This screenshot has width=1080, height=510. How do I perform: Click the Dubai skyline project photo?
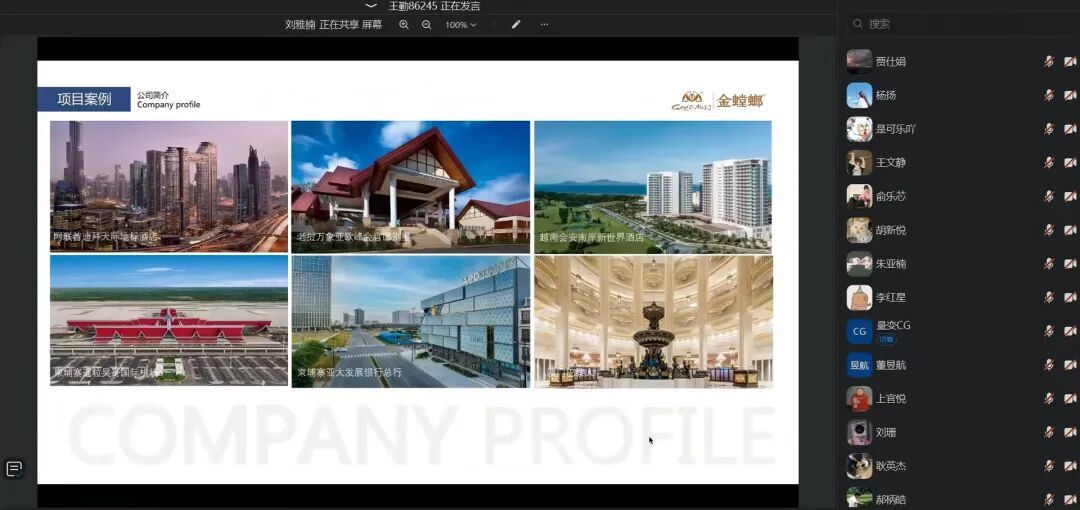click(x=169, y=186)
